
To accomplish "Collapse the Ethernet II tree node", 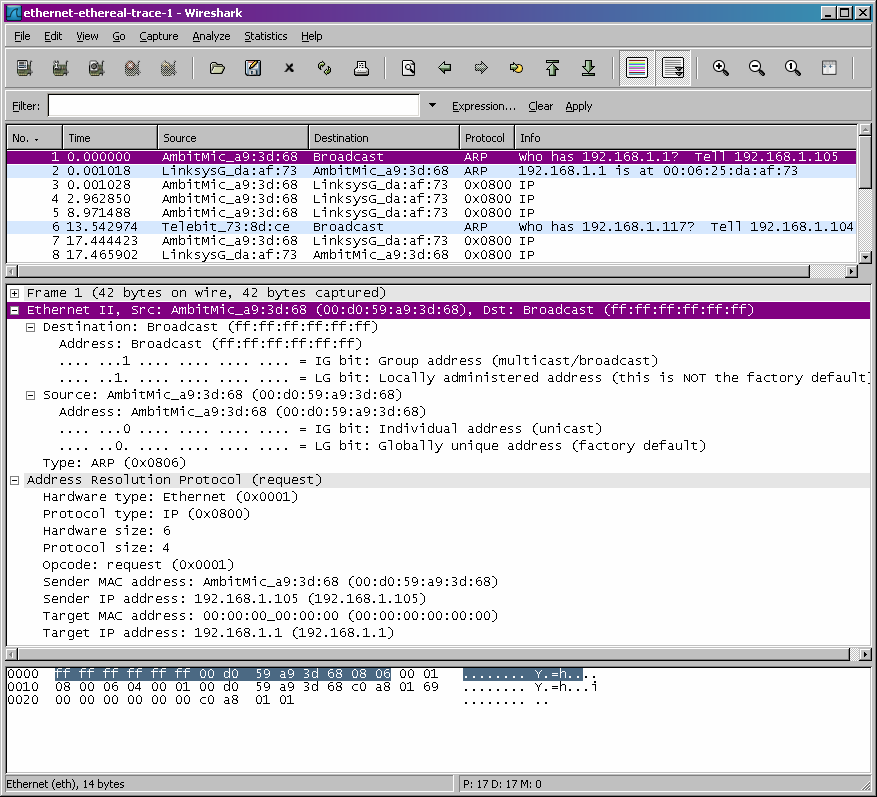I will tap(15, 310).
